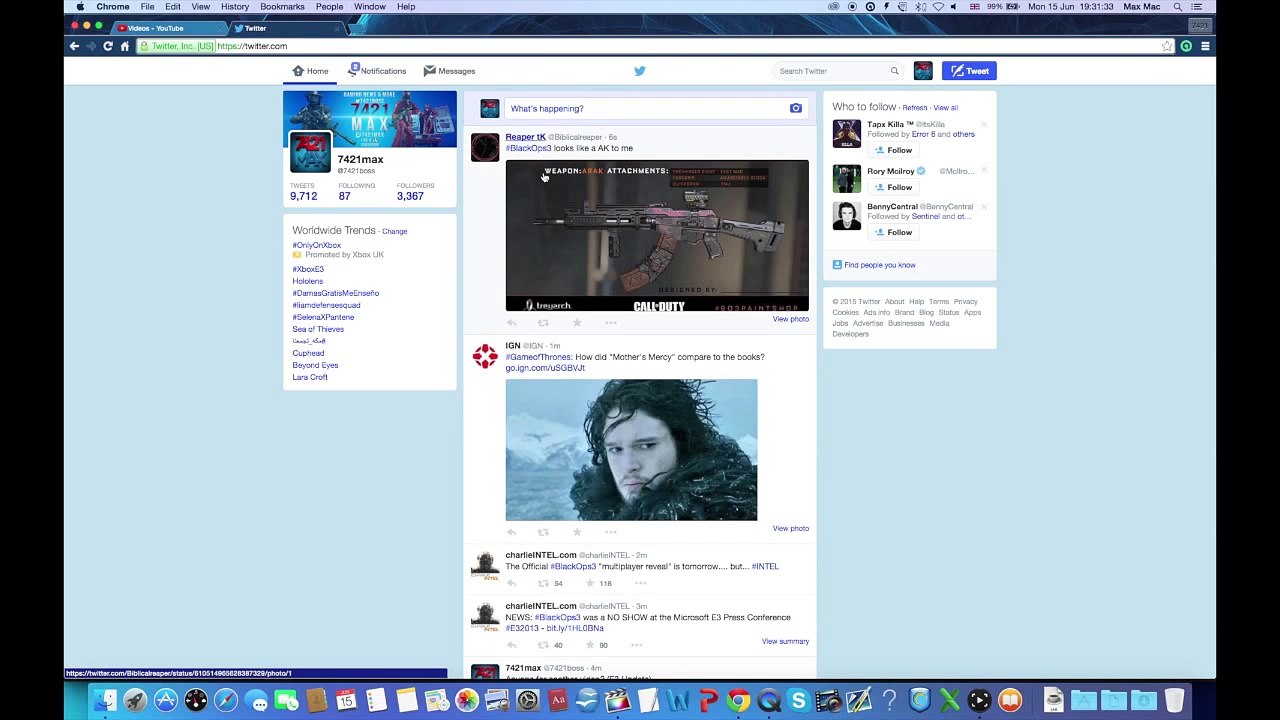Follow Tapx Killa
1280x720 pixels.
click(893, 150)
